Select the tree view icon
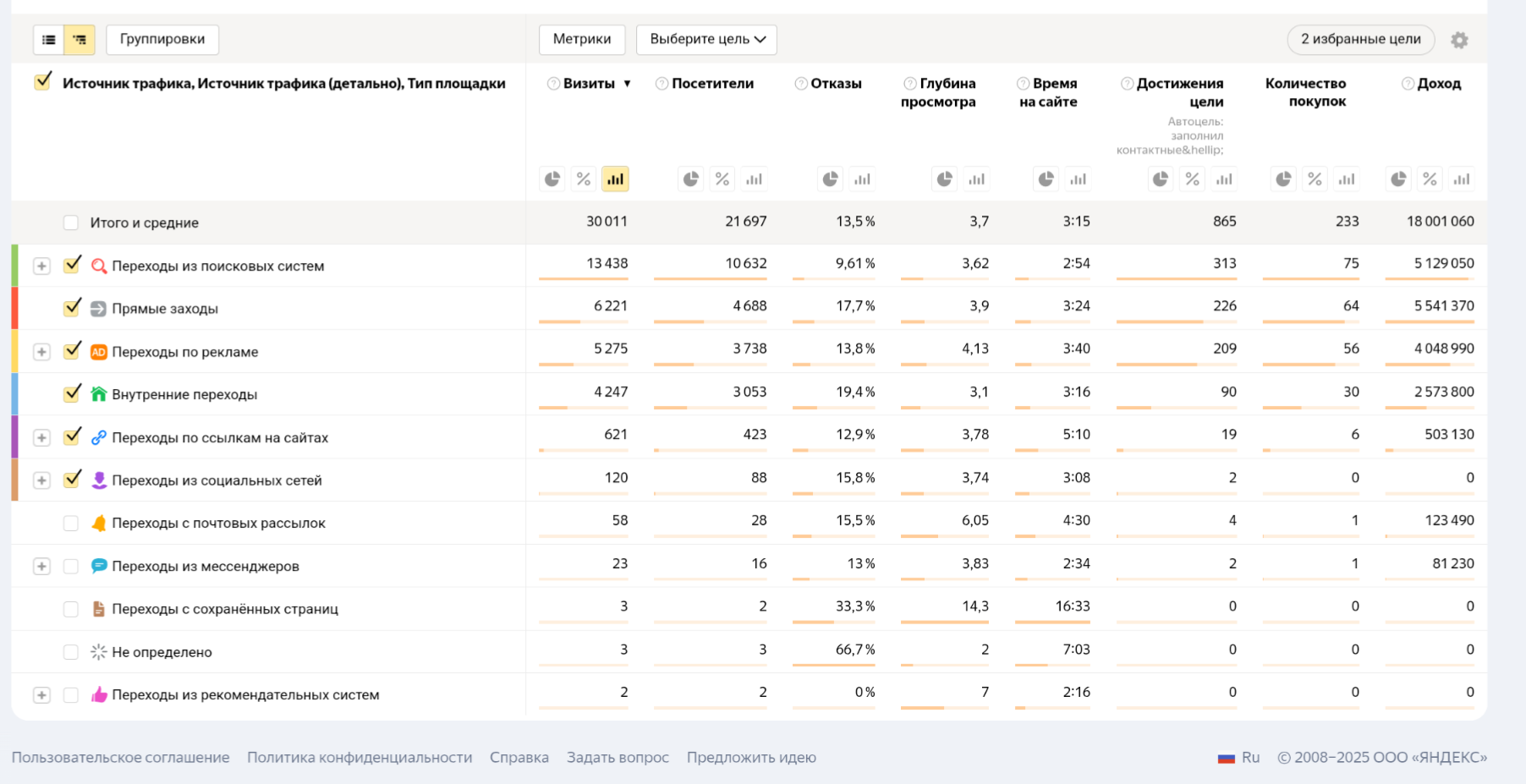Screen dimensions: 1526x784 (80, 40)
